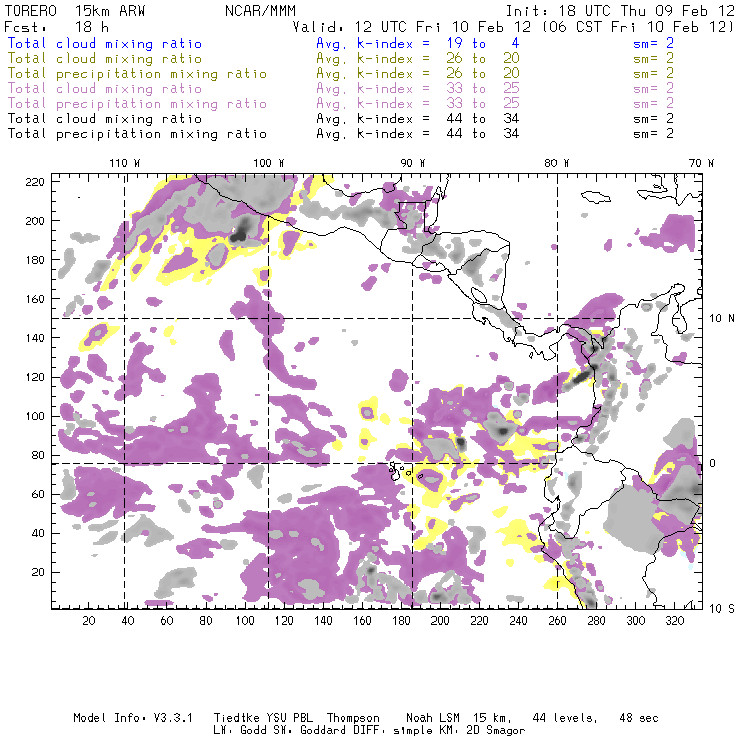Select the equator "0" latitude label
740x740 pixels.
pos(713,463)
